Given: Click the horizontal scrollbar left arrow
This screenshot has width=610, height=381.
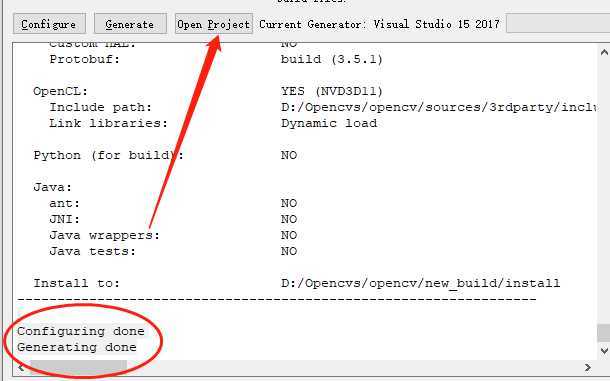Looking at the screenshot, I should click(x=21, y=367).
